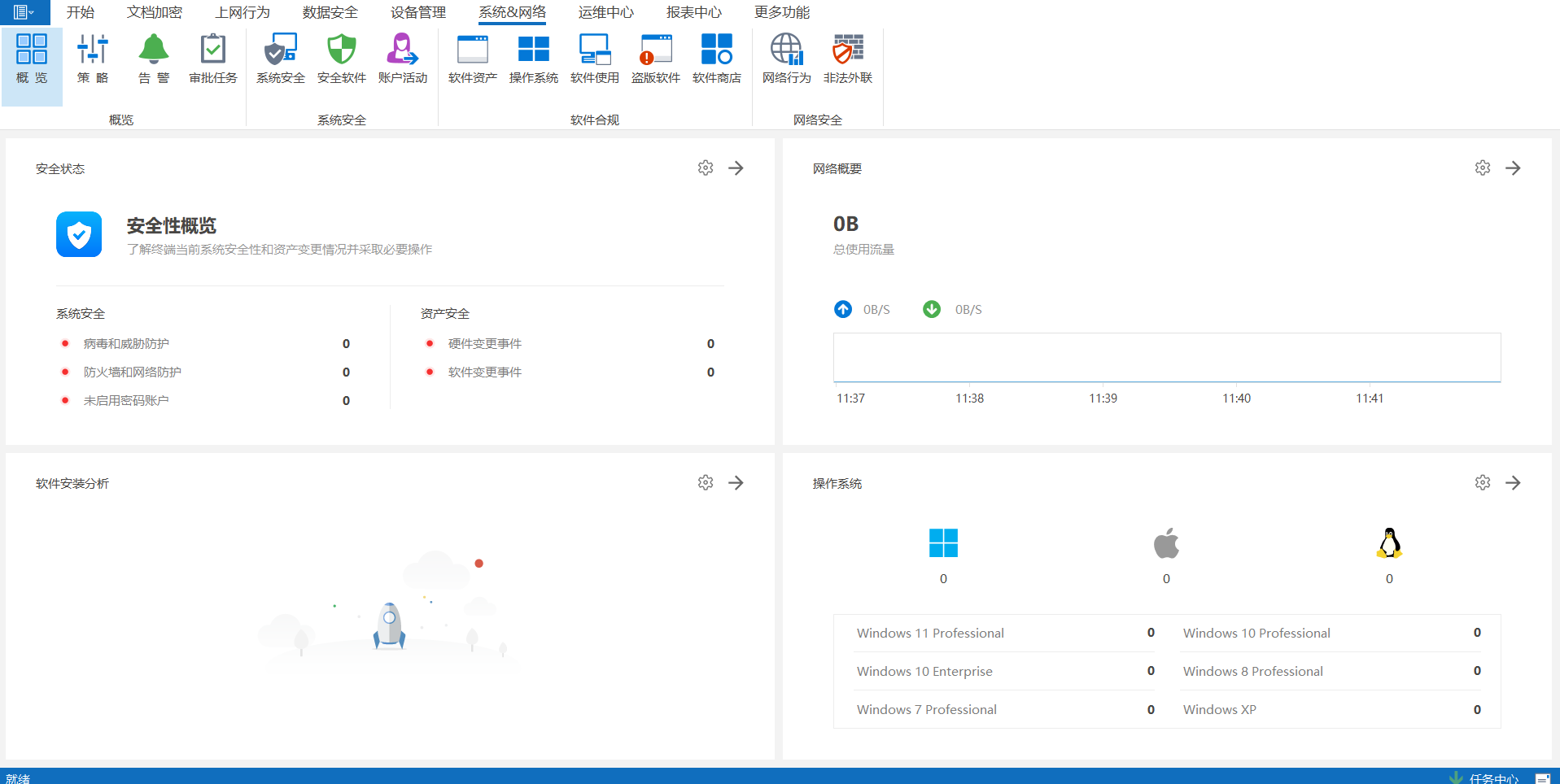Open 审批任务 approval tasks icon

pos(213,59)
